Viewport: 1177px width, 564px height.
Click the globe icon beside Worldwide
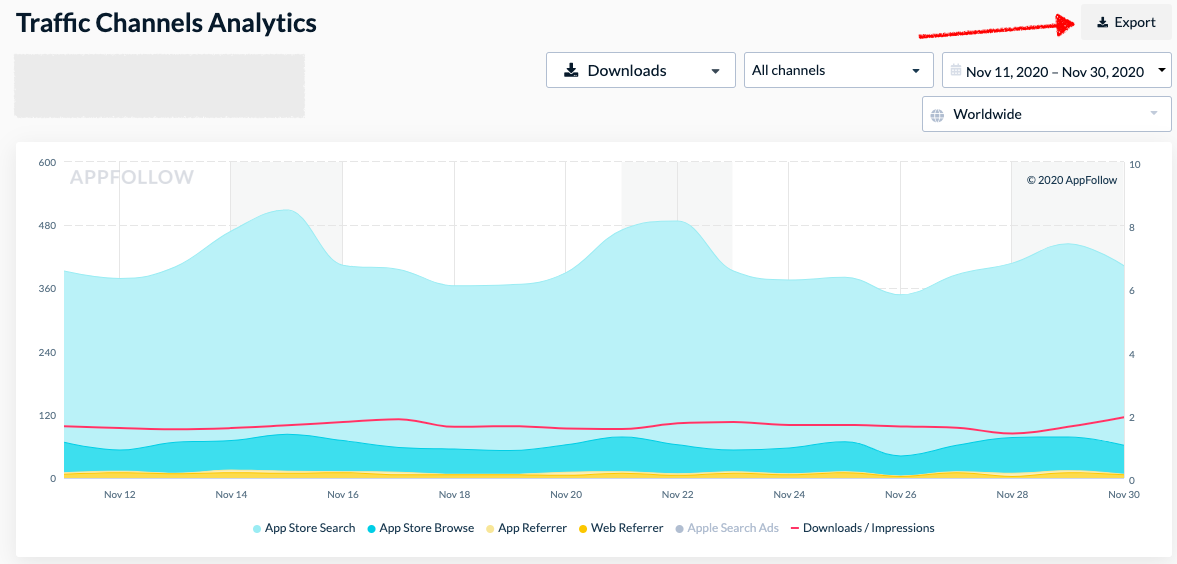point(937,115)
